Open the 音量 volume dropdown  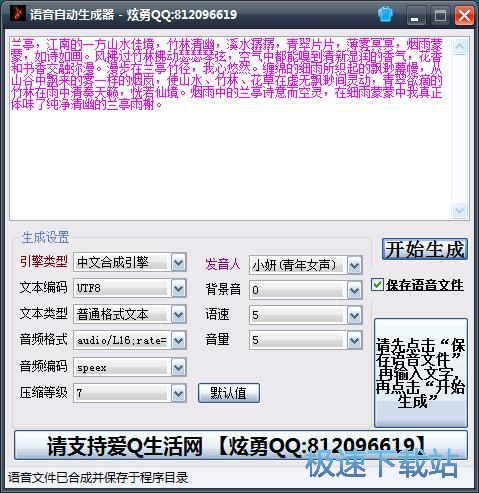[x=354, y=340]
